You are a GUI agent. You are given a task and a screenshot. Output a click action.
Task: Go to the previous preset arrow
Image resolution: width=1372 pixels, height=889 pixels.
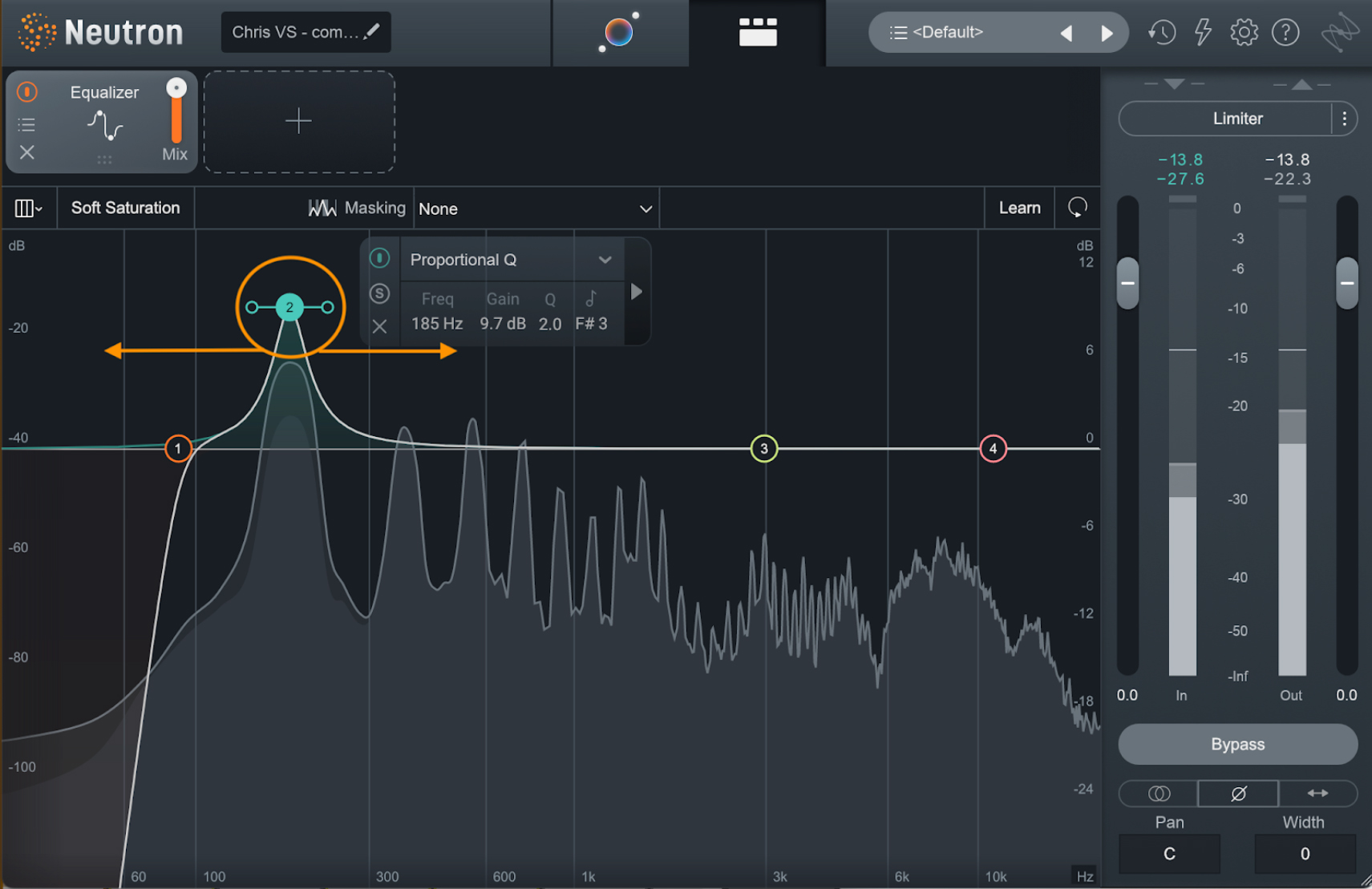point(1066,33)
